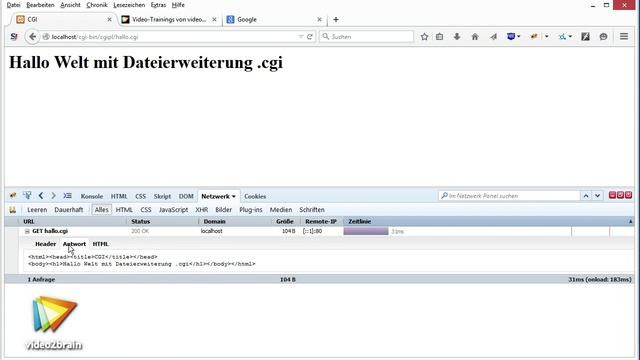Reload the page with the refresh icon
640x360 pixels.
pyautogui.click(x=310, y=37)
